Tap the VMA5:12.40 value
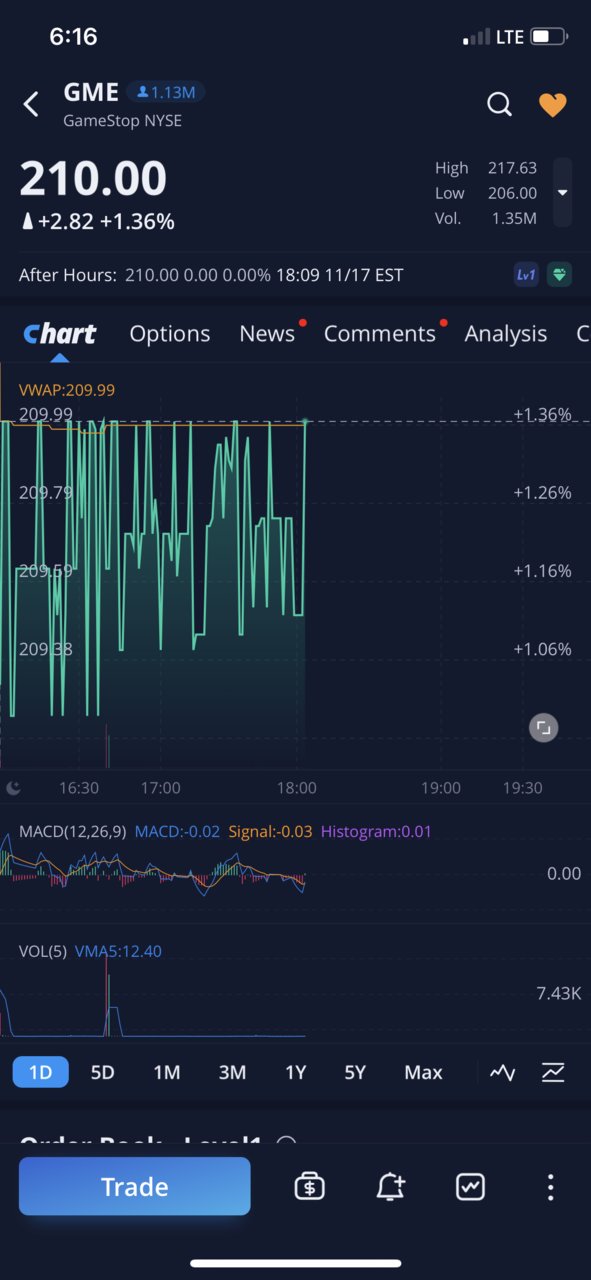This screenshot has height=1280, width=591. (x=118, y=951)
